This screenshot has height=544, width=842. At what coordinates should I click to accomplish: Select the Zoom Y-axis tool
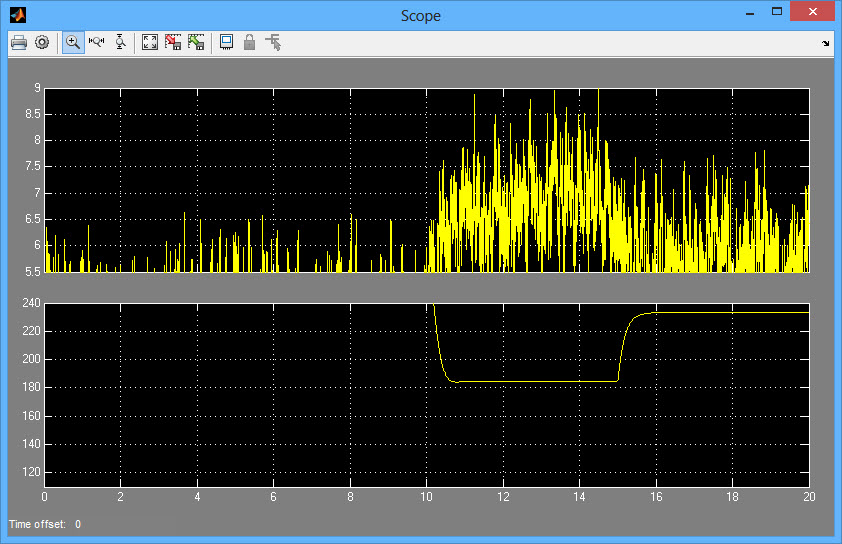point(120,42)
